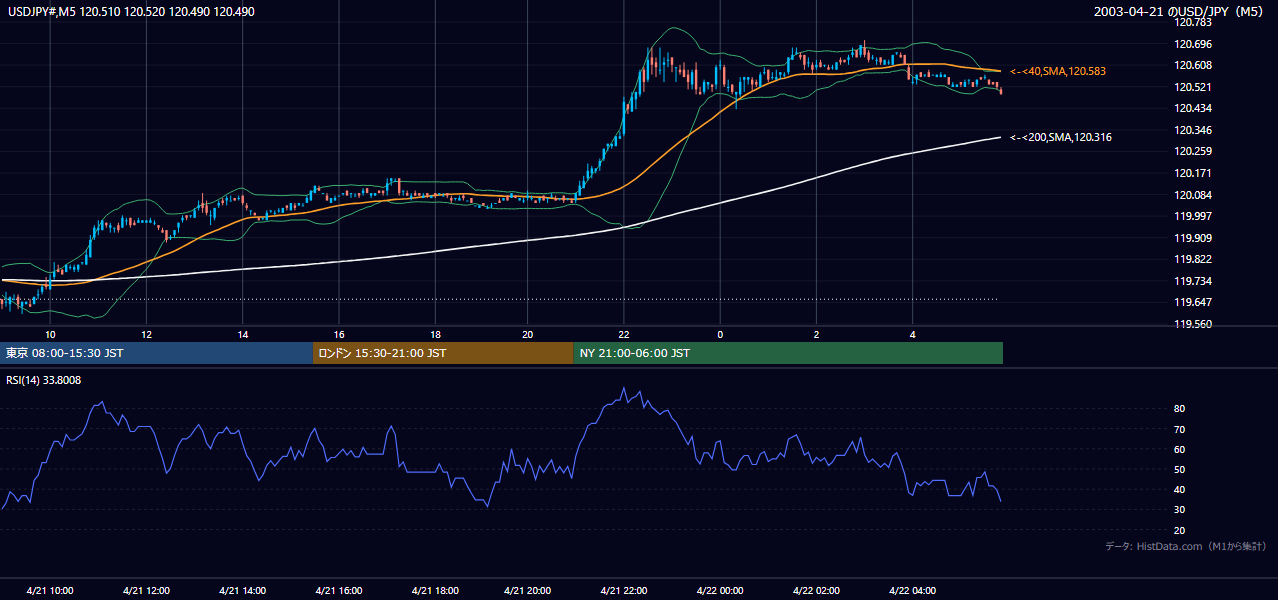Screen dimensions: 1278x600
Task: Click price axis value 119.822
Action: [x=1194, y=259]
